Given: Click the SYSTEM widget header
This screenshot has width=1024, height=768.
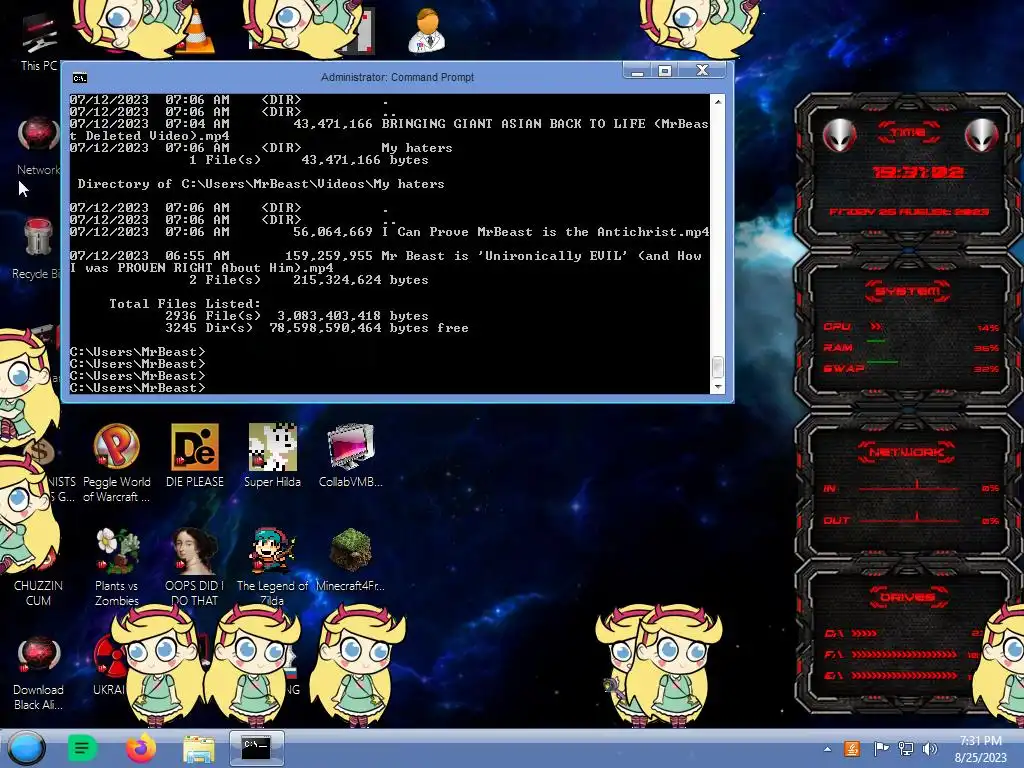Looking at the screenshot, I should 908,291.
